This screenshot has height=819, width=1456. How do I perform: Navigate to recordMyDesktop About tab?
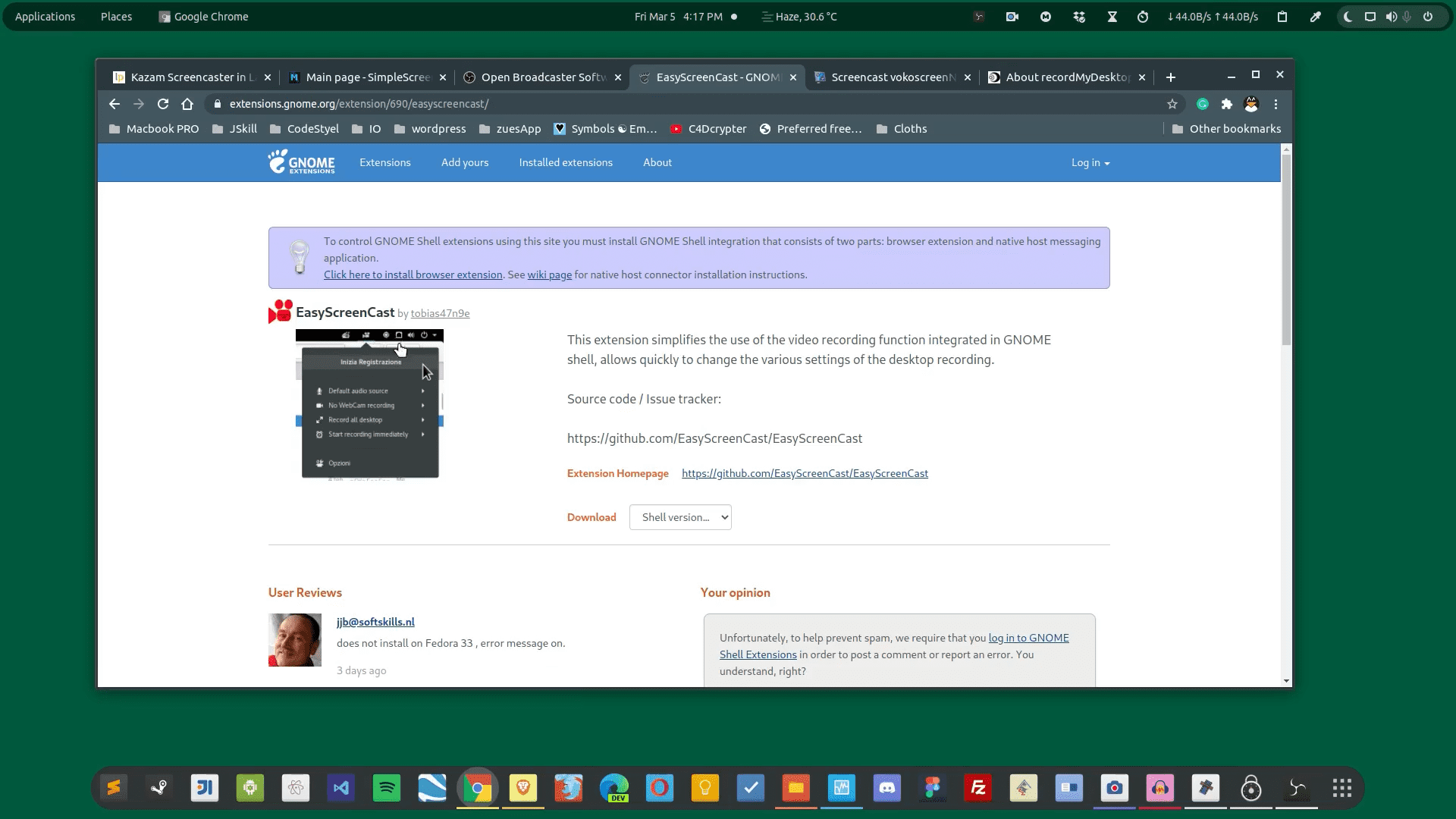coord(1063,77)
